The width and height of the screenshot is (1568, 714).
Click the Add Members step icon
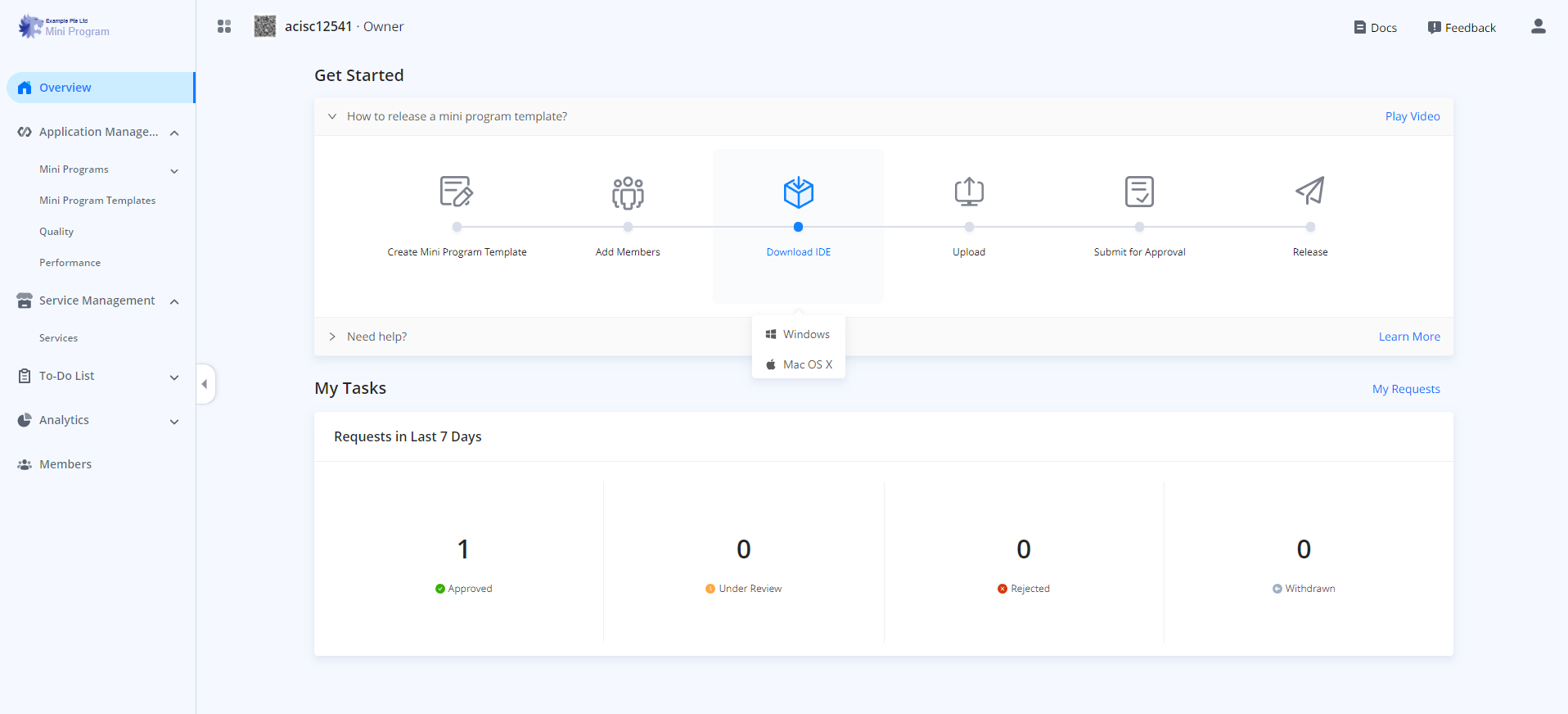point(628,192)
